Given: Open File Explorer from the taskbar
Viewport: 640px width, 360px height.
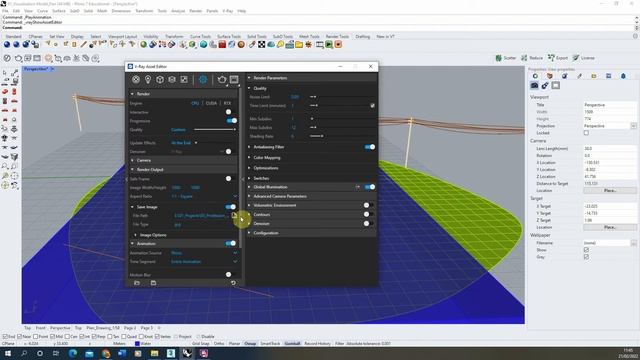Looking at the screenshot, I should point(154,353).
